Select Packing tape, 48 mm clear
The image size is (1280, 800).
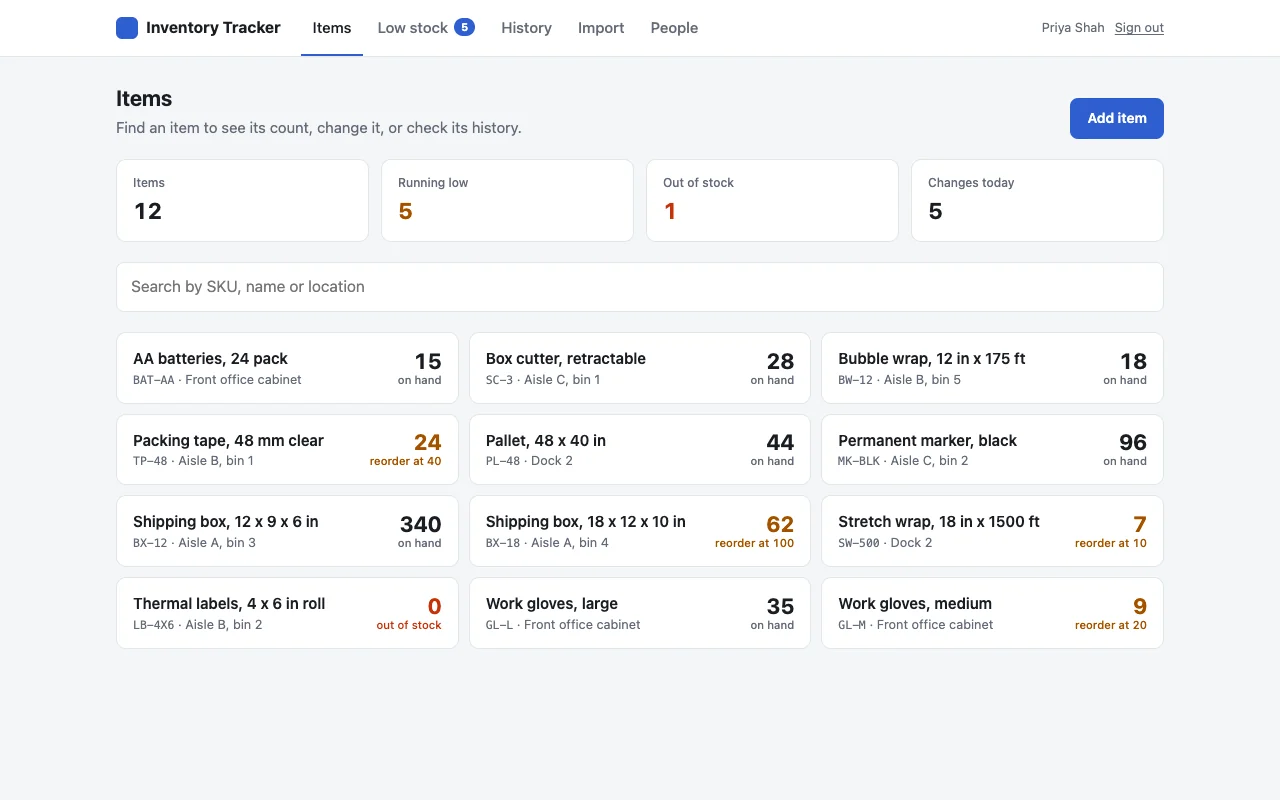point(287,450)
